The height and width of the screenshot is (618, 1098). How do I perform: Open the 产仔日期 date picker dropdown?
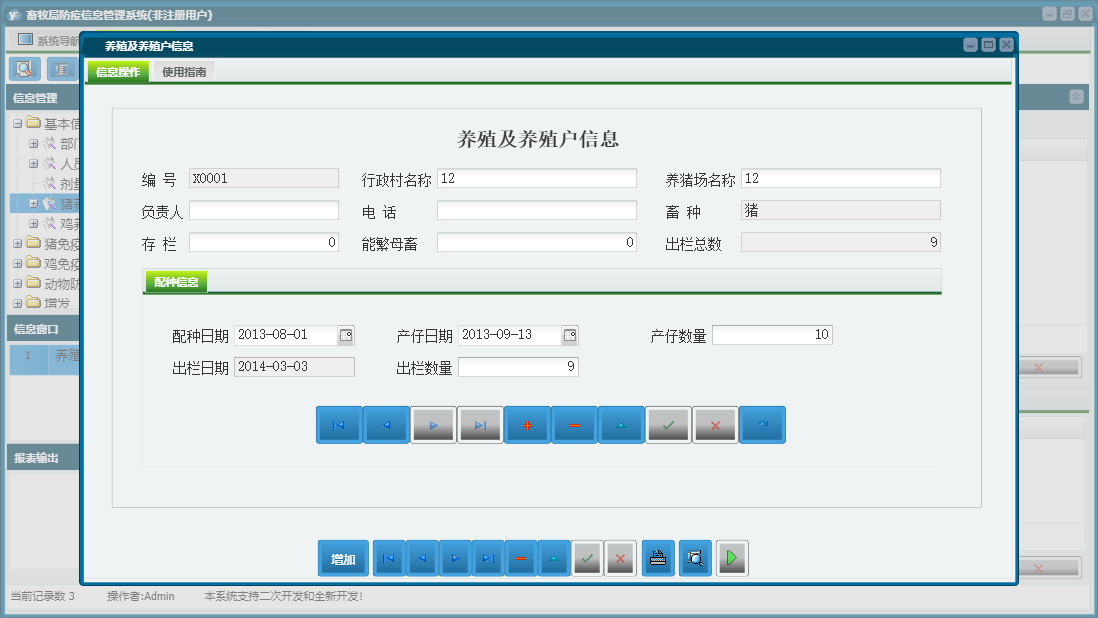pos(570,335)
